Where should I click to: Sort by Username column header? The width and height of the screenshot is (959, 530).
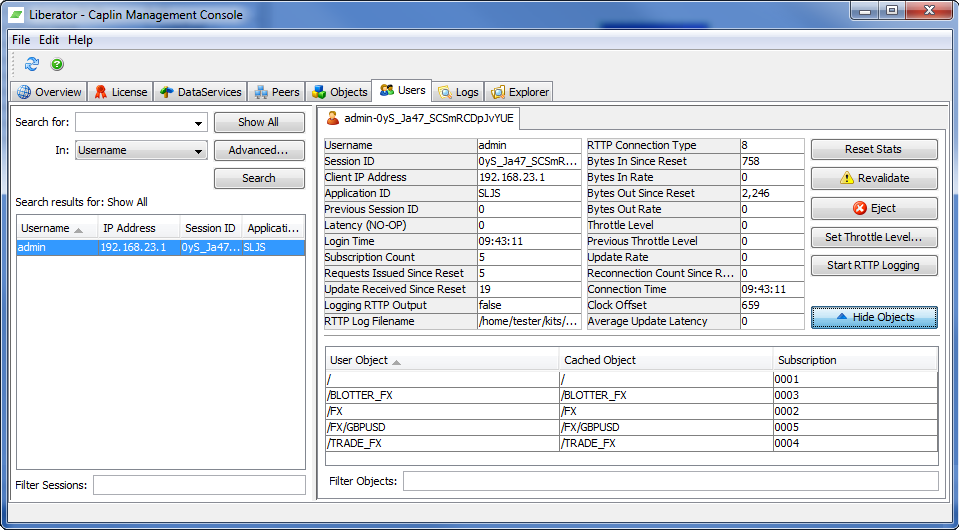pyautogui.click(x=57, y=228)
